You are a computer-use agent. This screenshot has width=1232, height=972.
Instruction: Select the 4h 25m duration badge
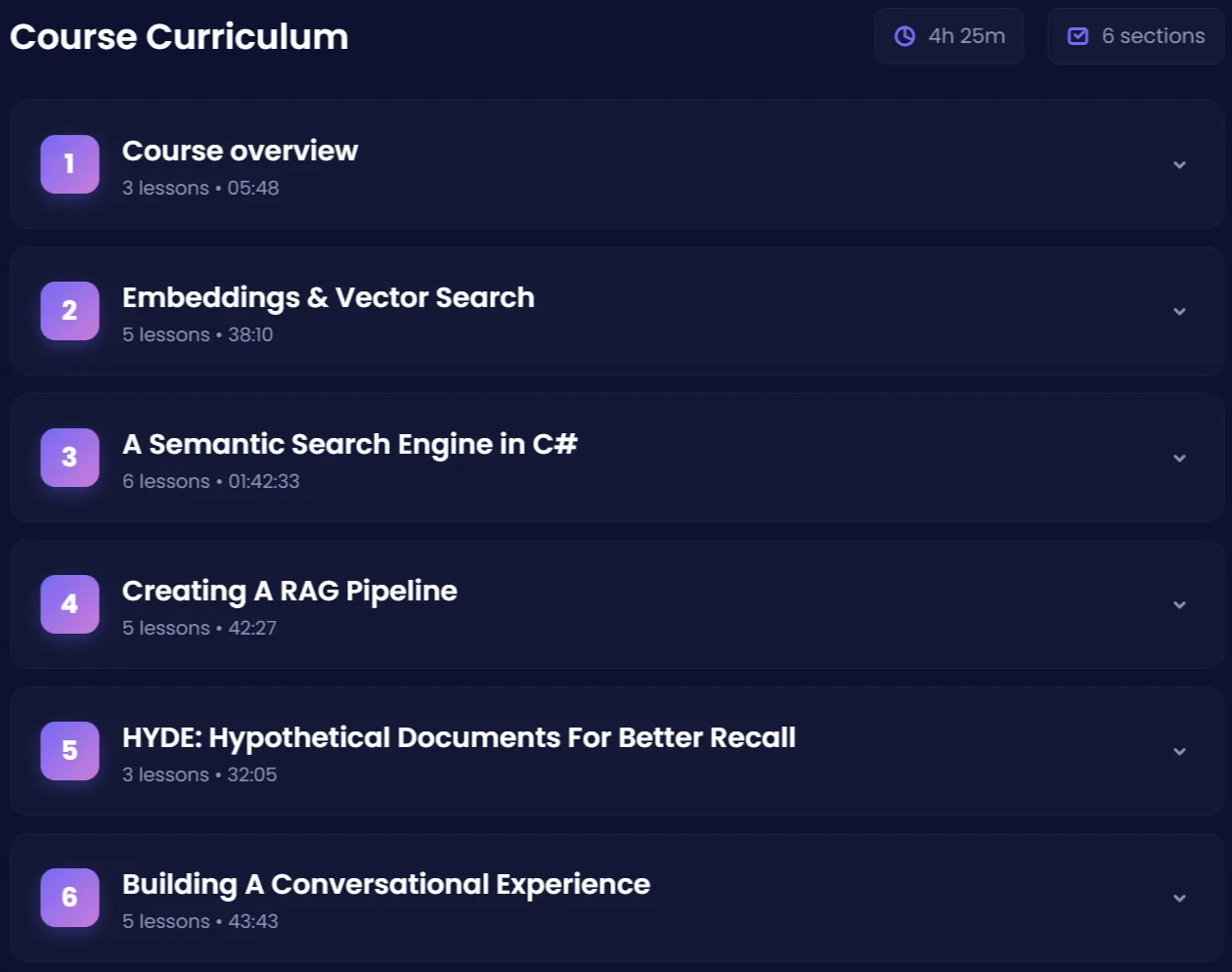point(949,36)
